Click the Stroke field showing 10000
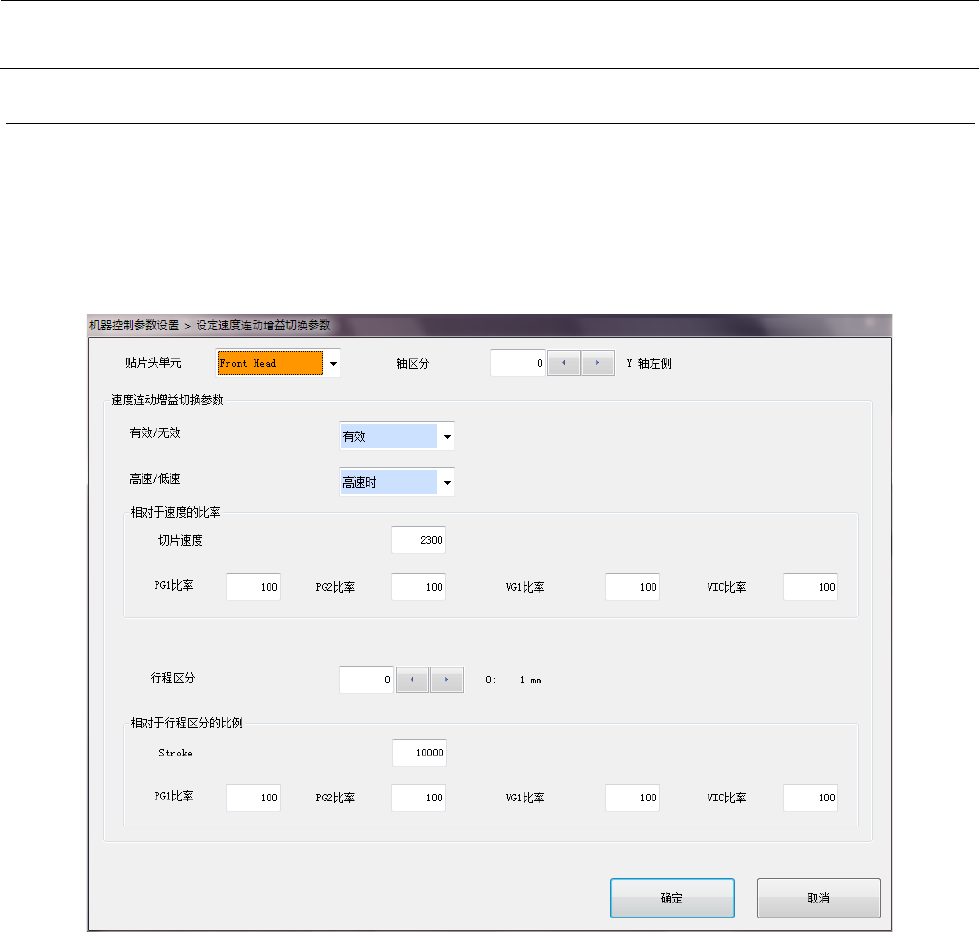This screenshot has width=979, height=932. [x=419, y=753]
